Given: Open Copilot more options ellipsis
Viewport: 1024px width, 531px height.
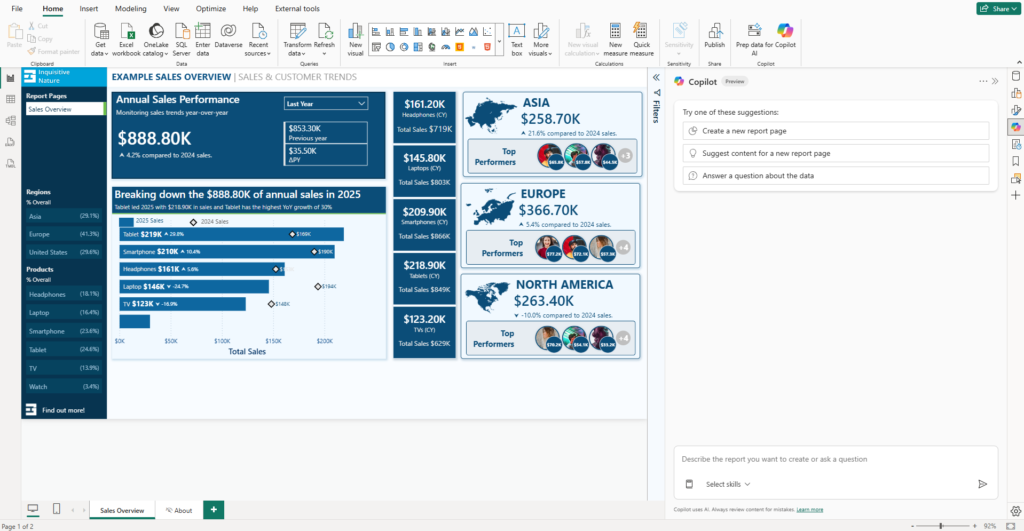Looking at the screenshot, I should [x=983, y=82].
